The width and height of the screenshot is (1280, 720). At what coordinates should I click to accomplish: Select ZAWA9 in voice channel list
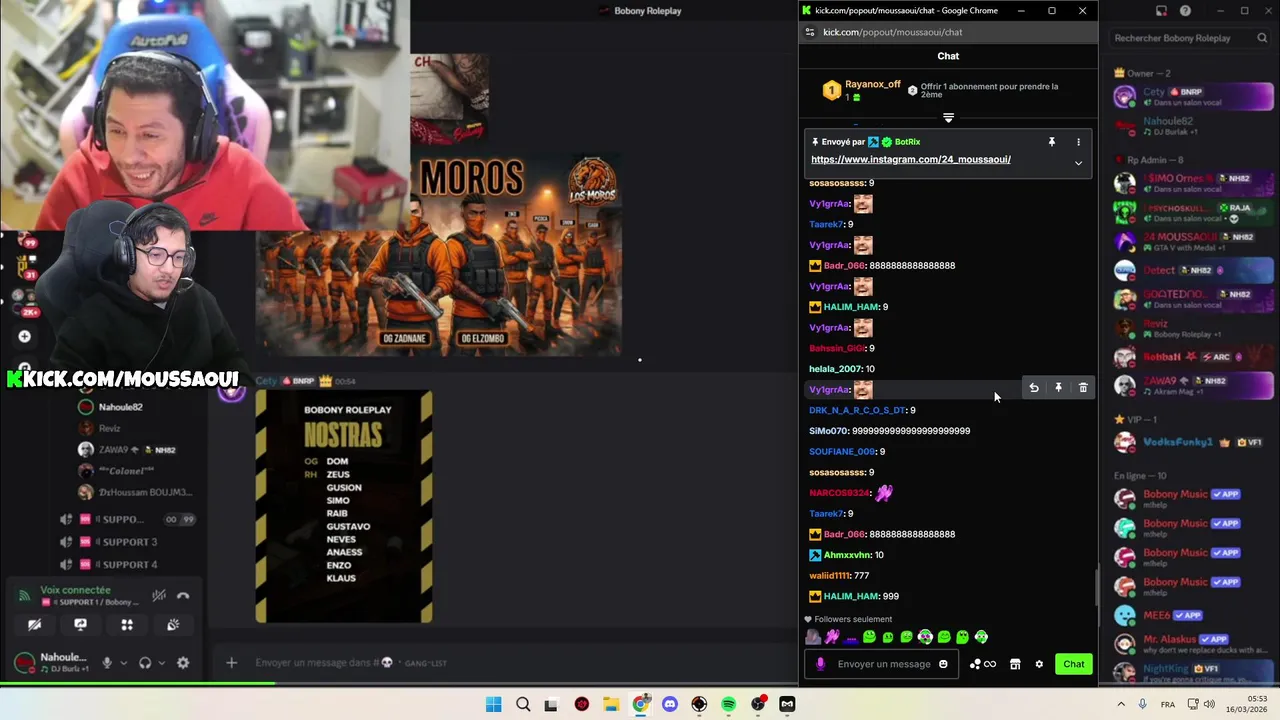click(x=127, y=450)
